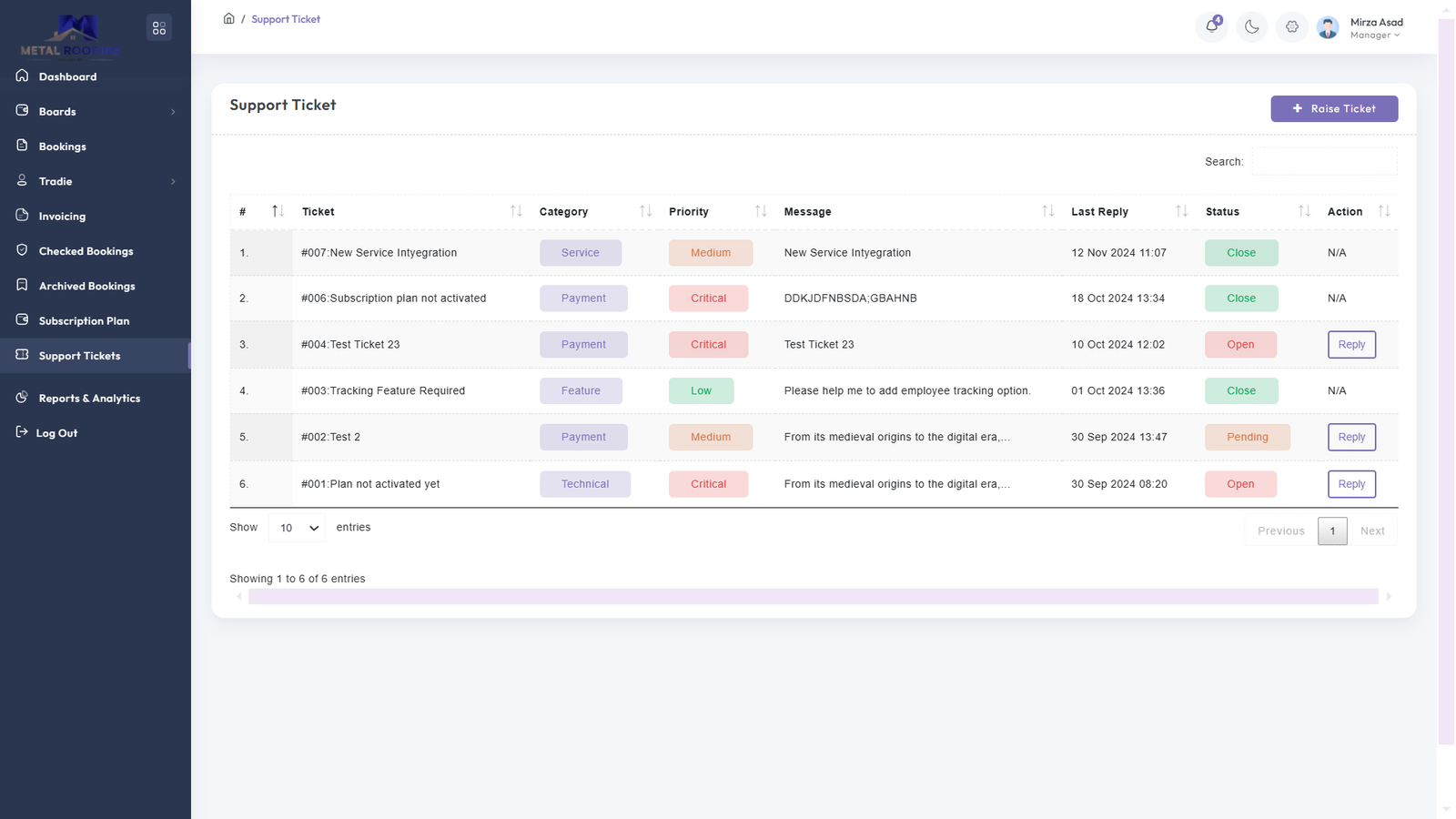Toggle sidebar with grid icon
The image size is (1456, 819).
tap(159, 28)
